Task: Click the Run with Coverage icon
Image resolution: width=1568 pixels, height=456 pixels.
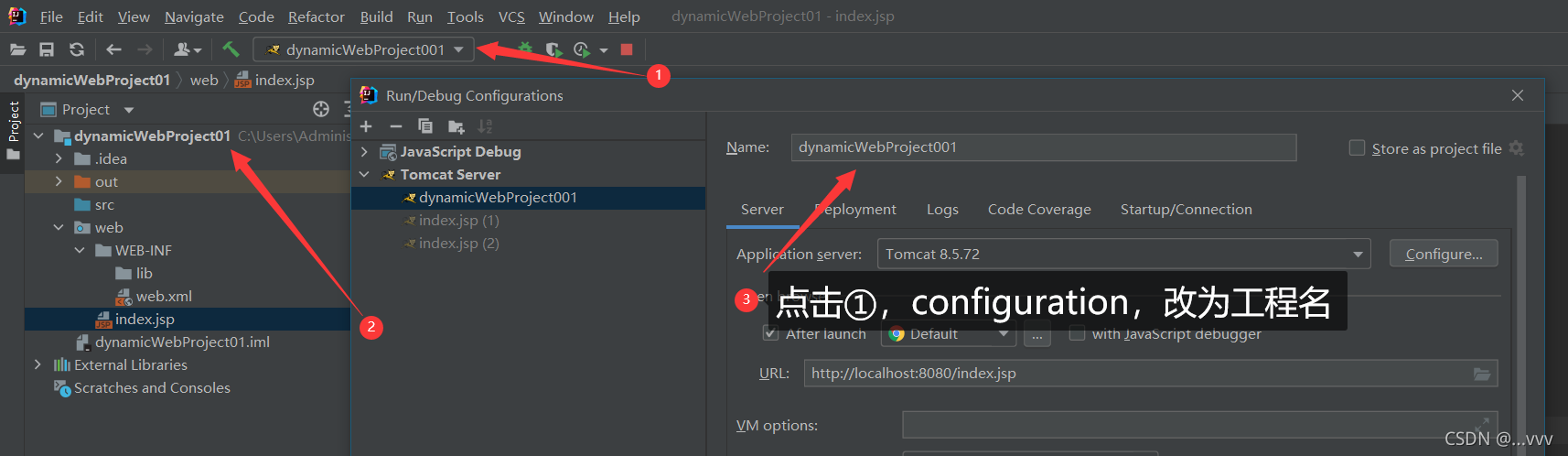Action: [x=553, y=49]
